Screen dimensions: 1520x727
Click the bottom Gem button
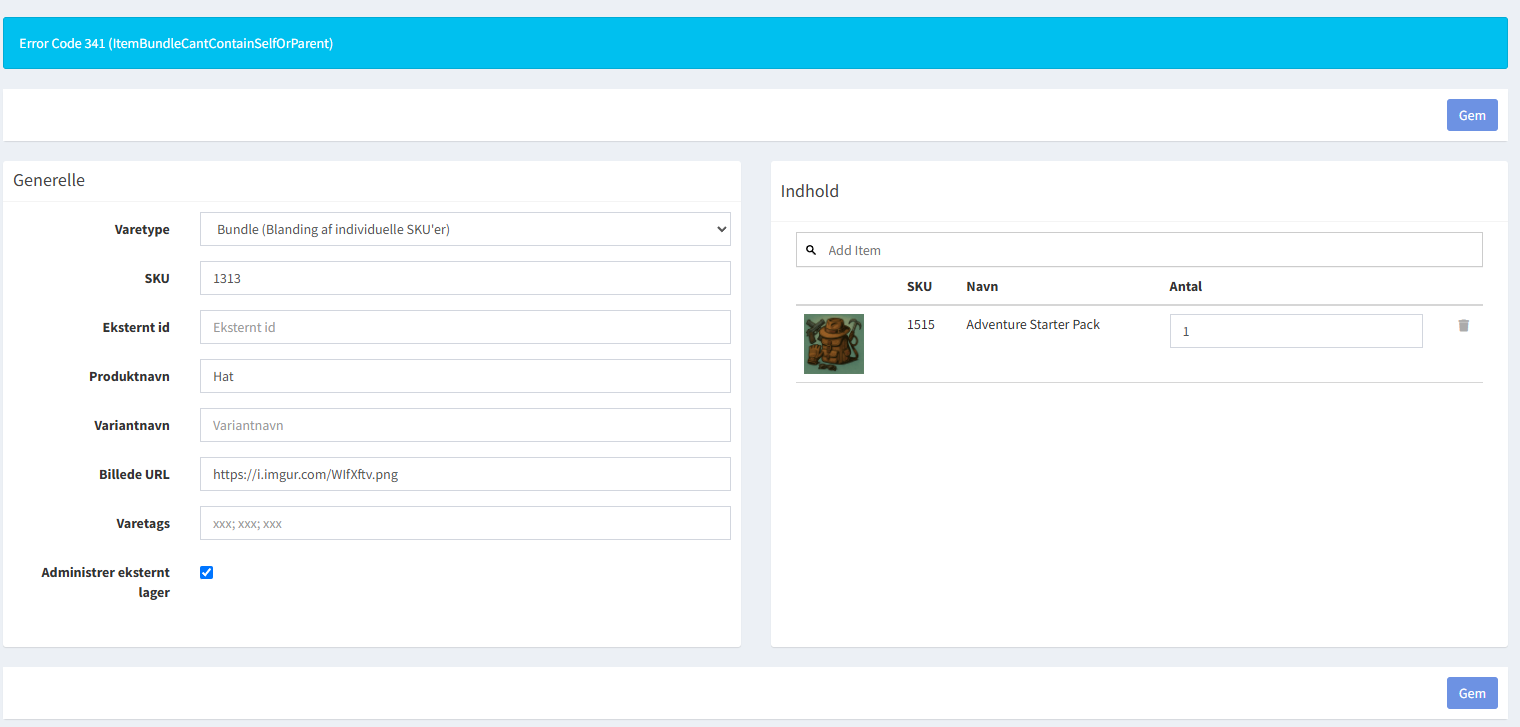(1472, 693)
